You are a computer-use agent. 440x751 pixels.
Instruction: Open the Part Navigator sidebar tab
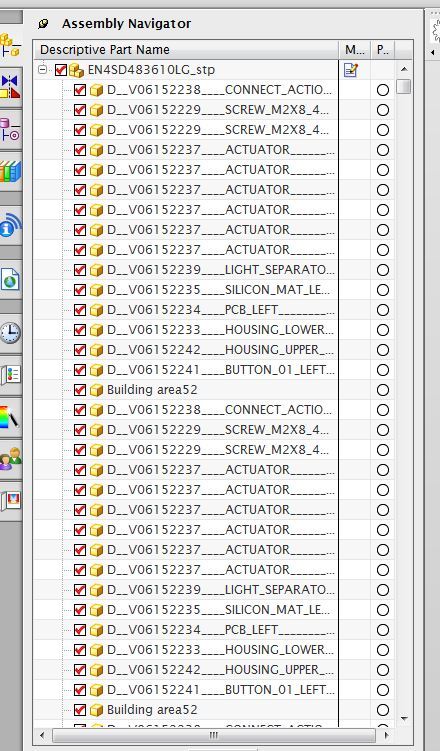tap(10, 130)
